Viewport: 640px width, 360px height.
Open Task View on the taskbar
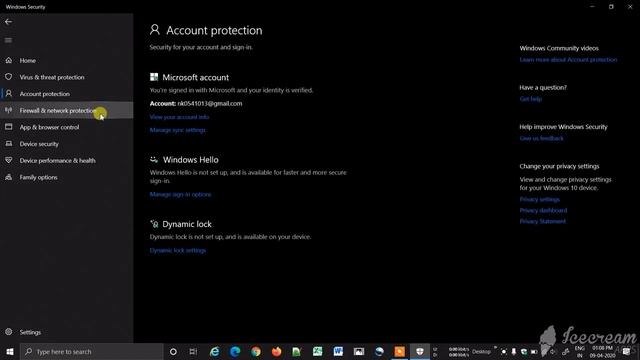193,351
